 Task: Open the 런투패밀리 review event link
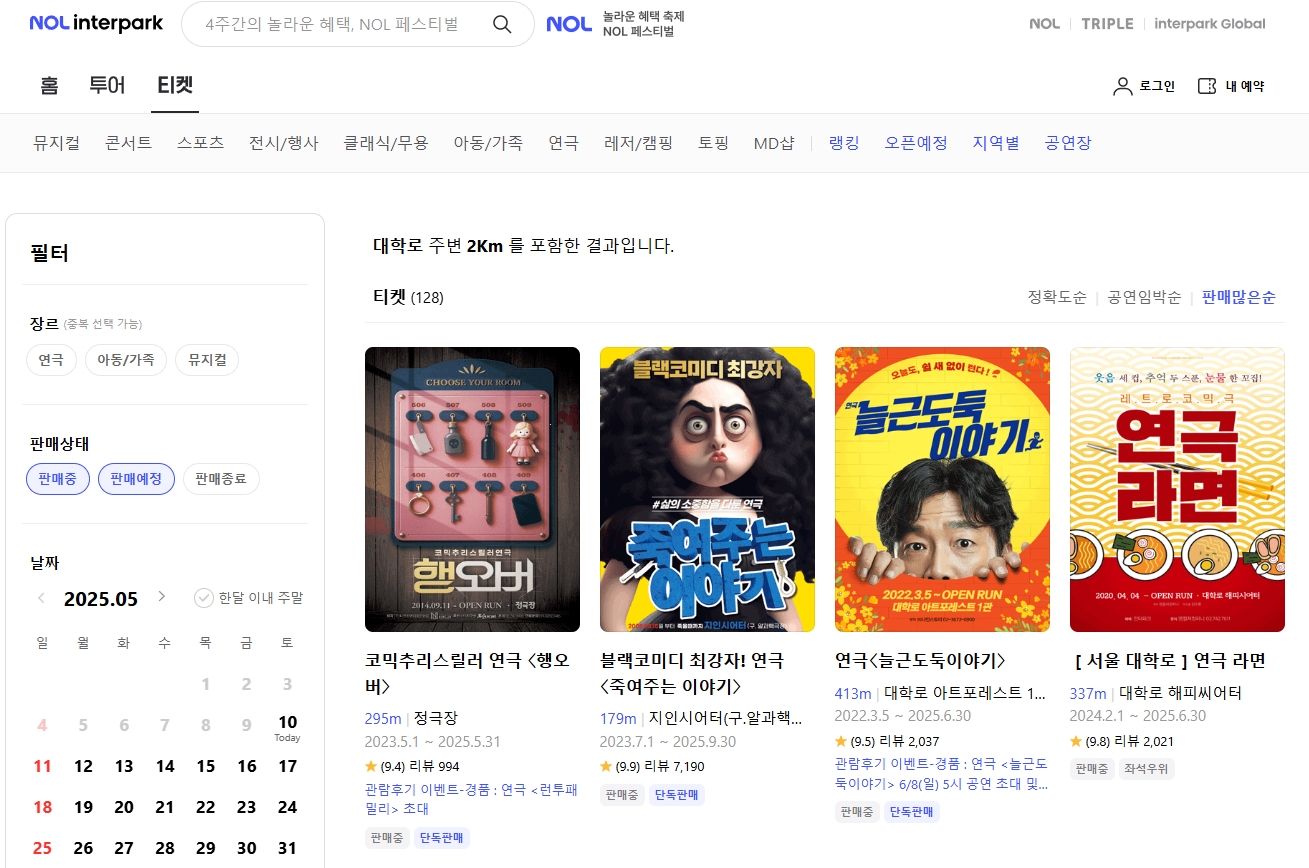pos(471,798)
